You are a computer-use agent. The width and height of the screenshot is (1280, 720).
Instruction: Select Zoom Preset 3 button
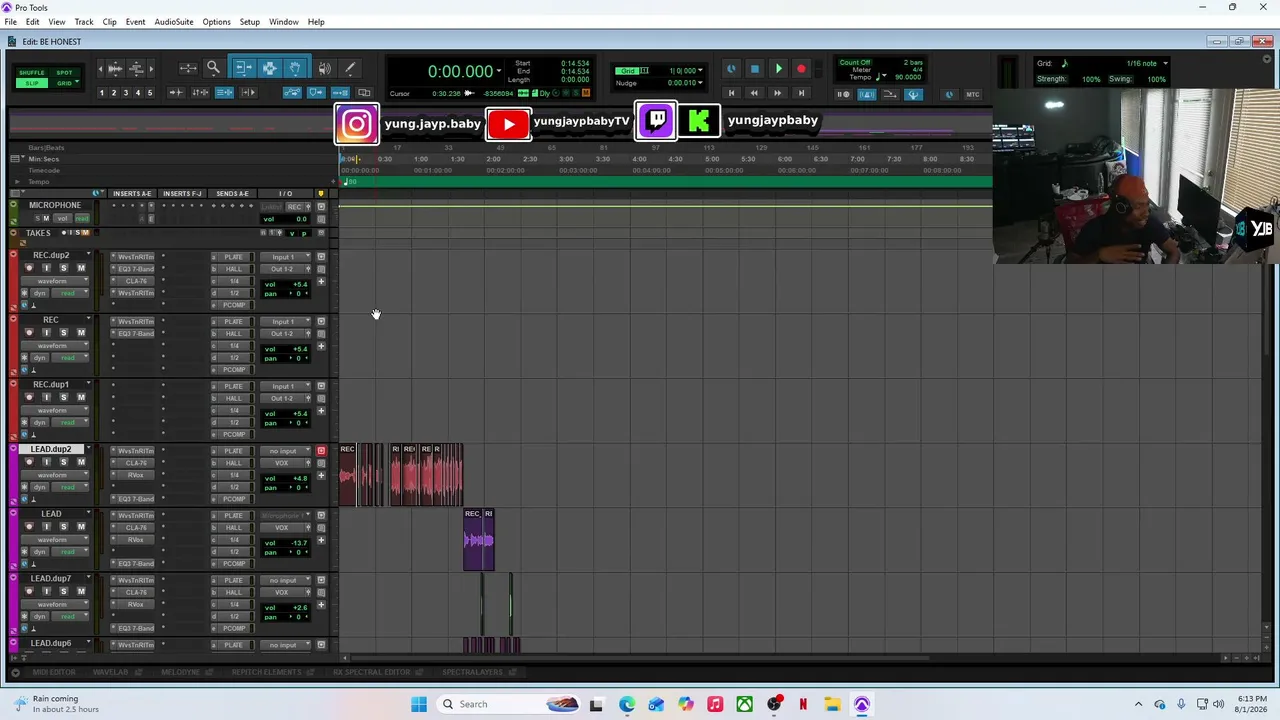[126, 93]
